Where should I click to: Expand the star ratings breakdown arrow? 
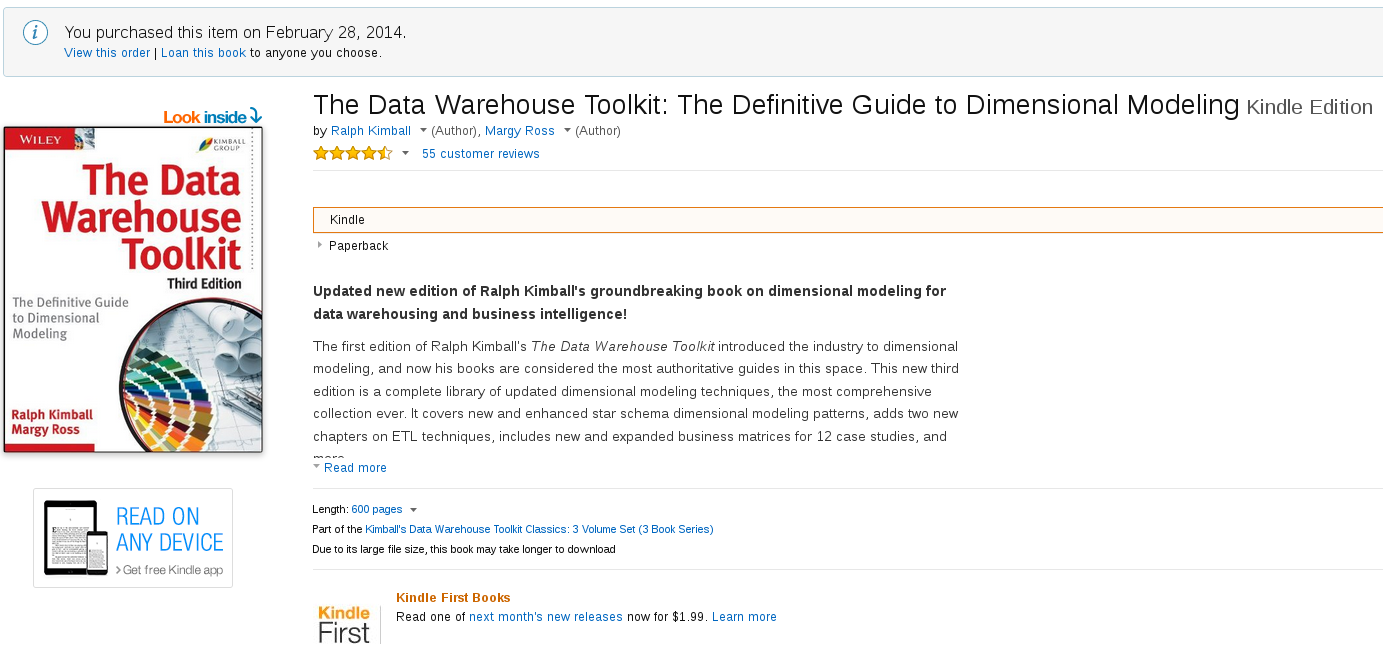[405, 154]
